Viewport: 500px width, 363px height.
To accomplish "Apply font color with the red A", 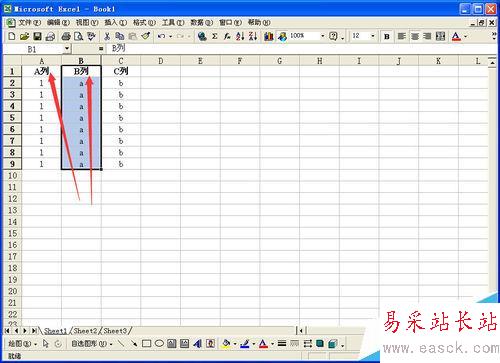I will (x=456, y=36).
